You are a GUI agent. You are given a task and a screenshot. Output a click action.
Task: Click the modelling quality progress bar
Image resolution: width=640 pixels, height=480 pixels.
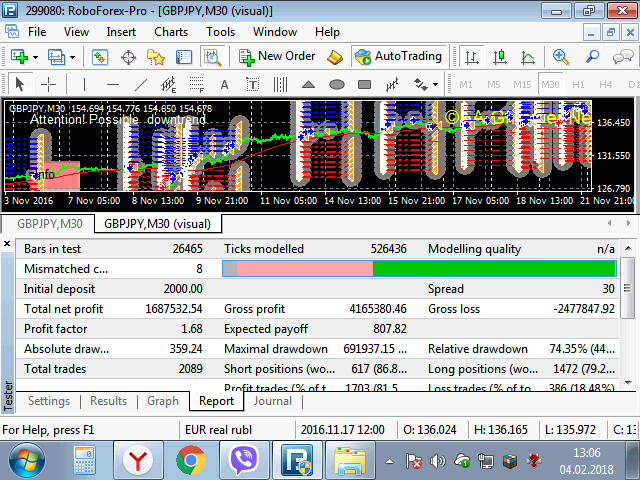coord(419,268)
